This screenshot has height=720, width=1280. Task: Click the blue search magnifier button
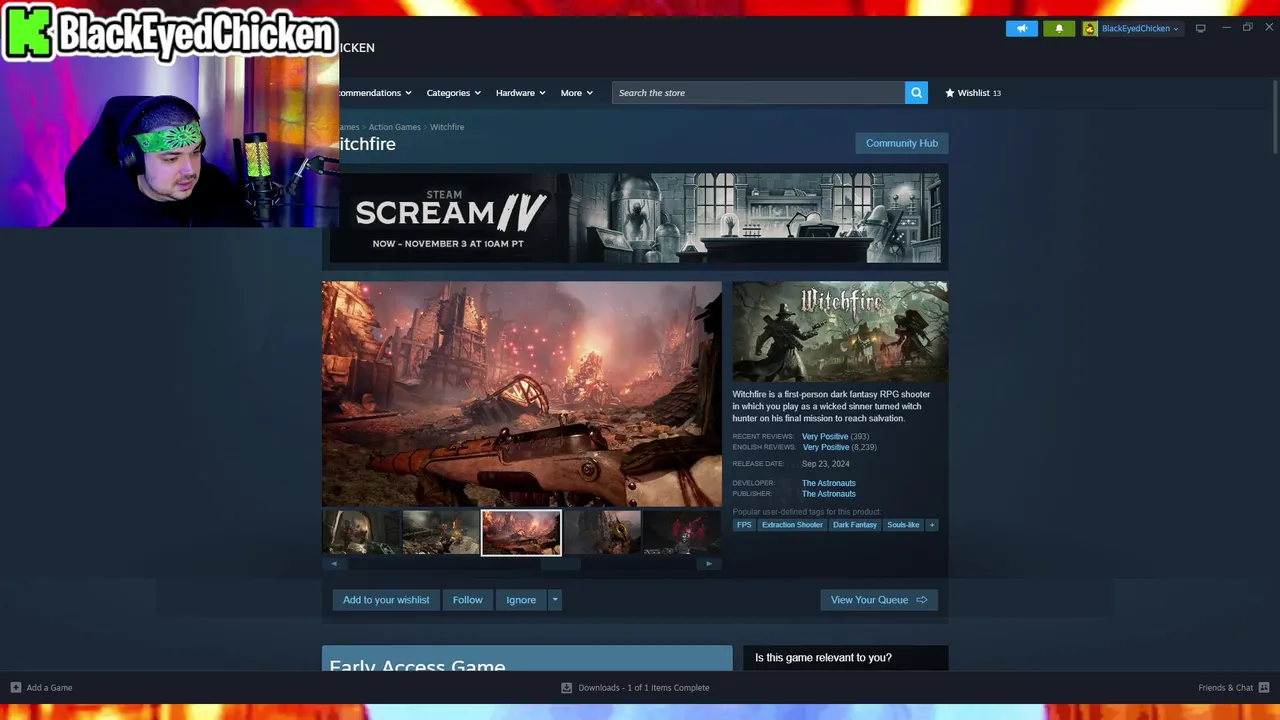(916, 93)
